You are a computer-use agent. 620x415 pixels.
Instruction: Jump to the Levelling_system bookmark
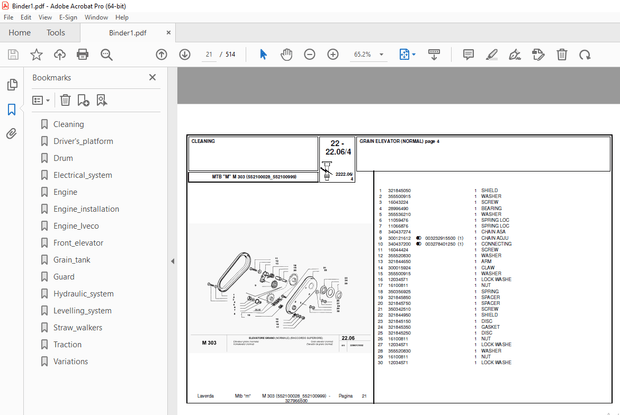click(82, 311)
